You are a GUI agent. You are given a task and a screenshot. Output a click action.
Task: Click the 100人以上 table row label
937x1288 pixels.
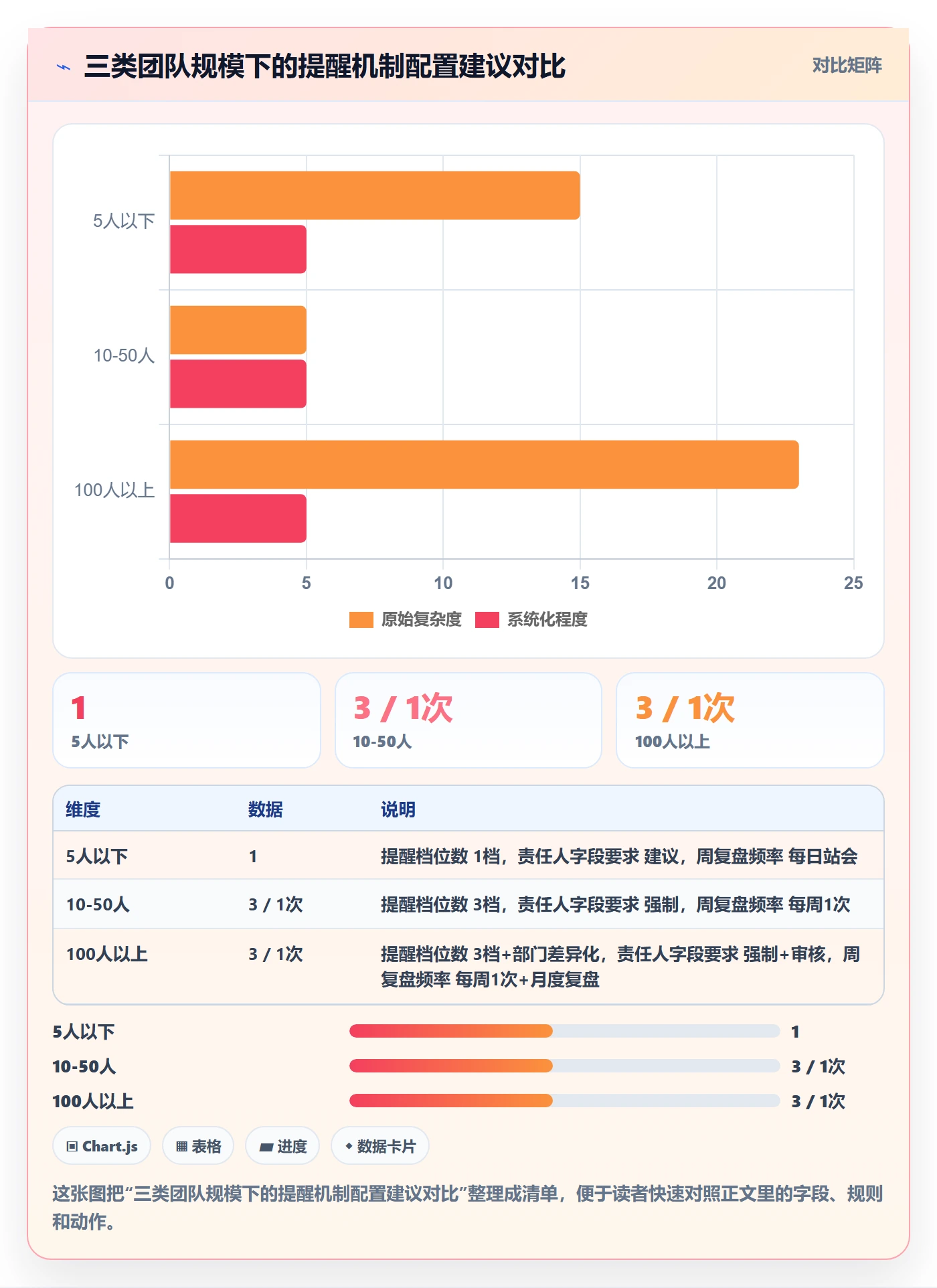tap(107, 954)
